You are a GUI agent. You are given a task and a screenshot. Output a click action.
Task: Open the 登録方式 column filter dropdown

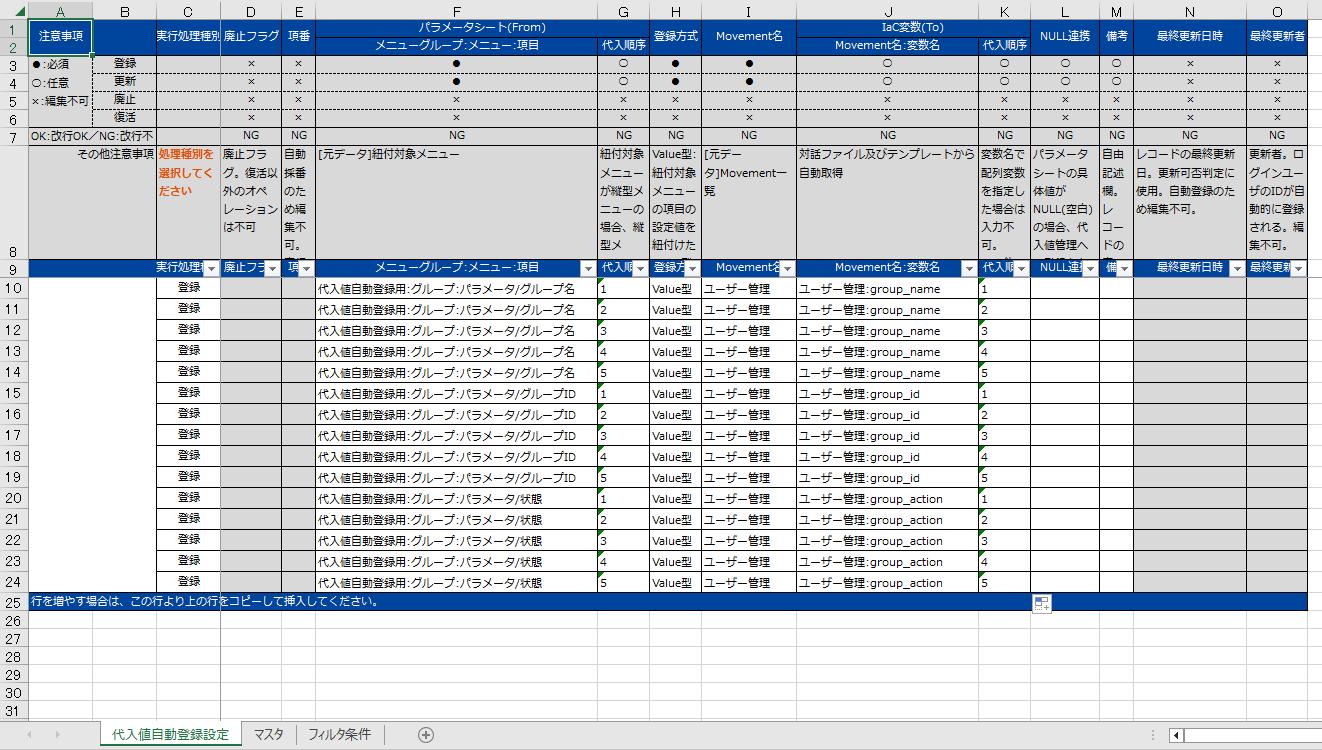point(690,268)
